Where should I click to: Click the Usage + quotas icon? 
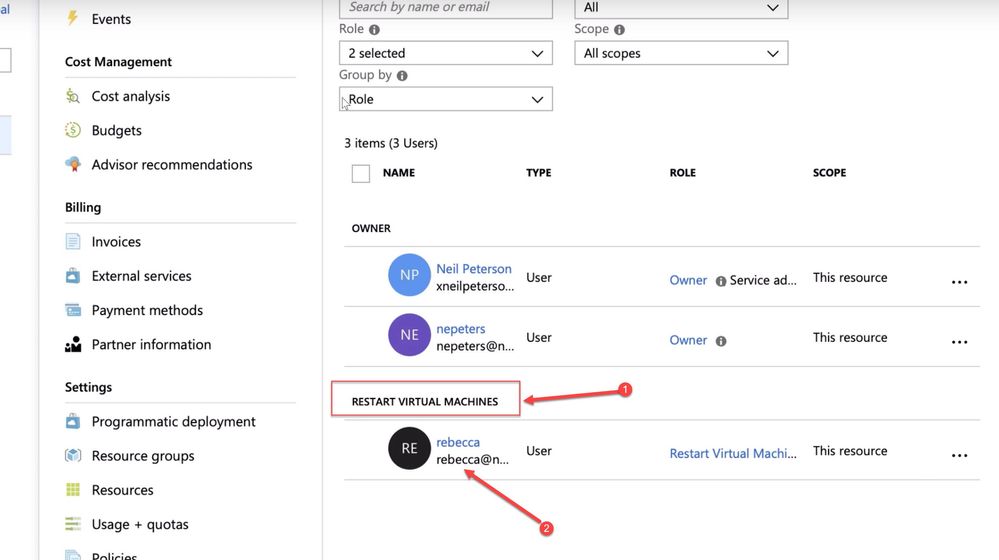pyautogui.click(x=73, y=524)
